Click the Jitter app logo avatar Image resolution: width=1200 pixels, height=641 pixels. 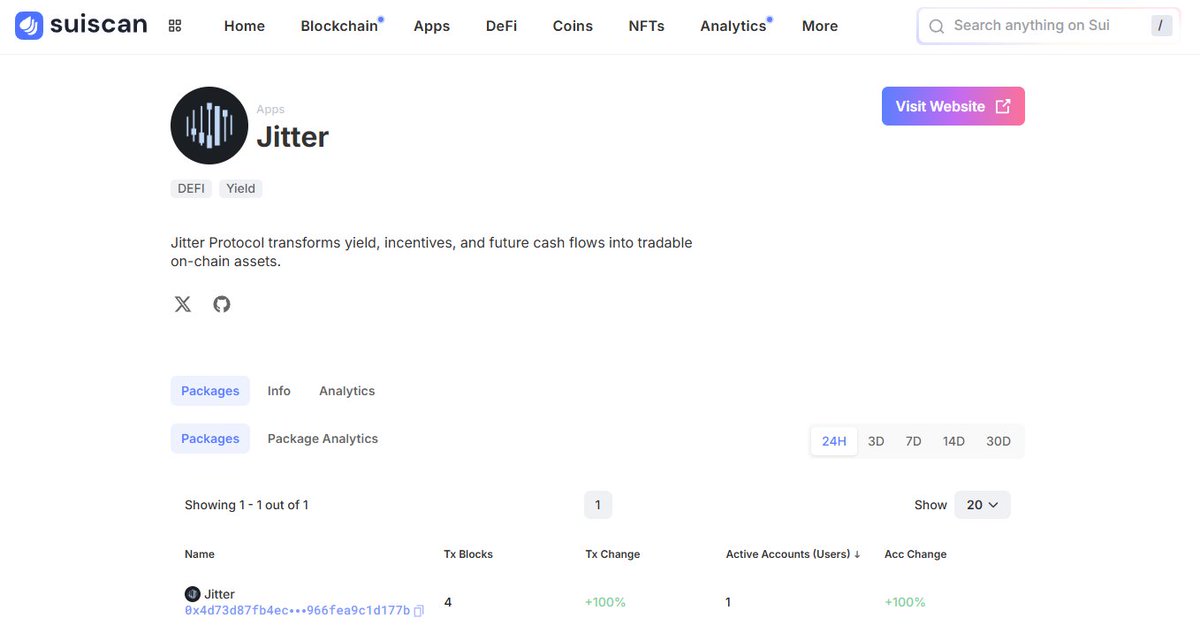209,125
